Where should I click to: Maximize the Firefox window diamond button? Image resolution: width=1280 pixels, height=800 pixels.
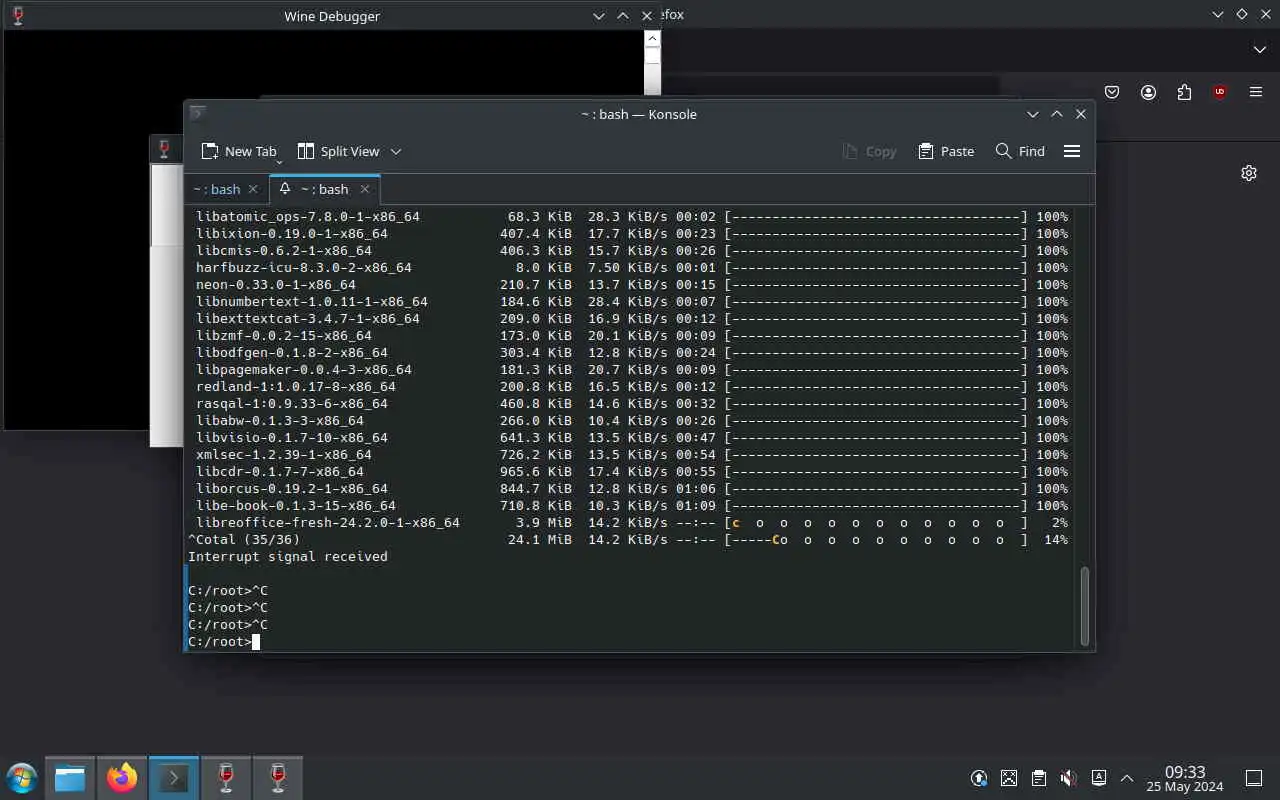pos(1242,15)
